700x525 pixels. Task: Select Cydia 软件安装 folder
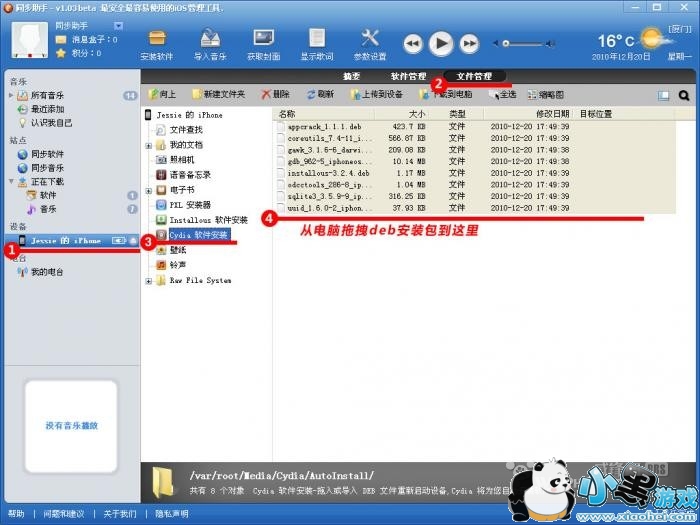pos(198,235)
